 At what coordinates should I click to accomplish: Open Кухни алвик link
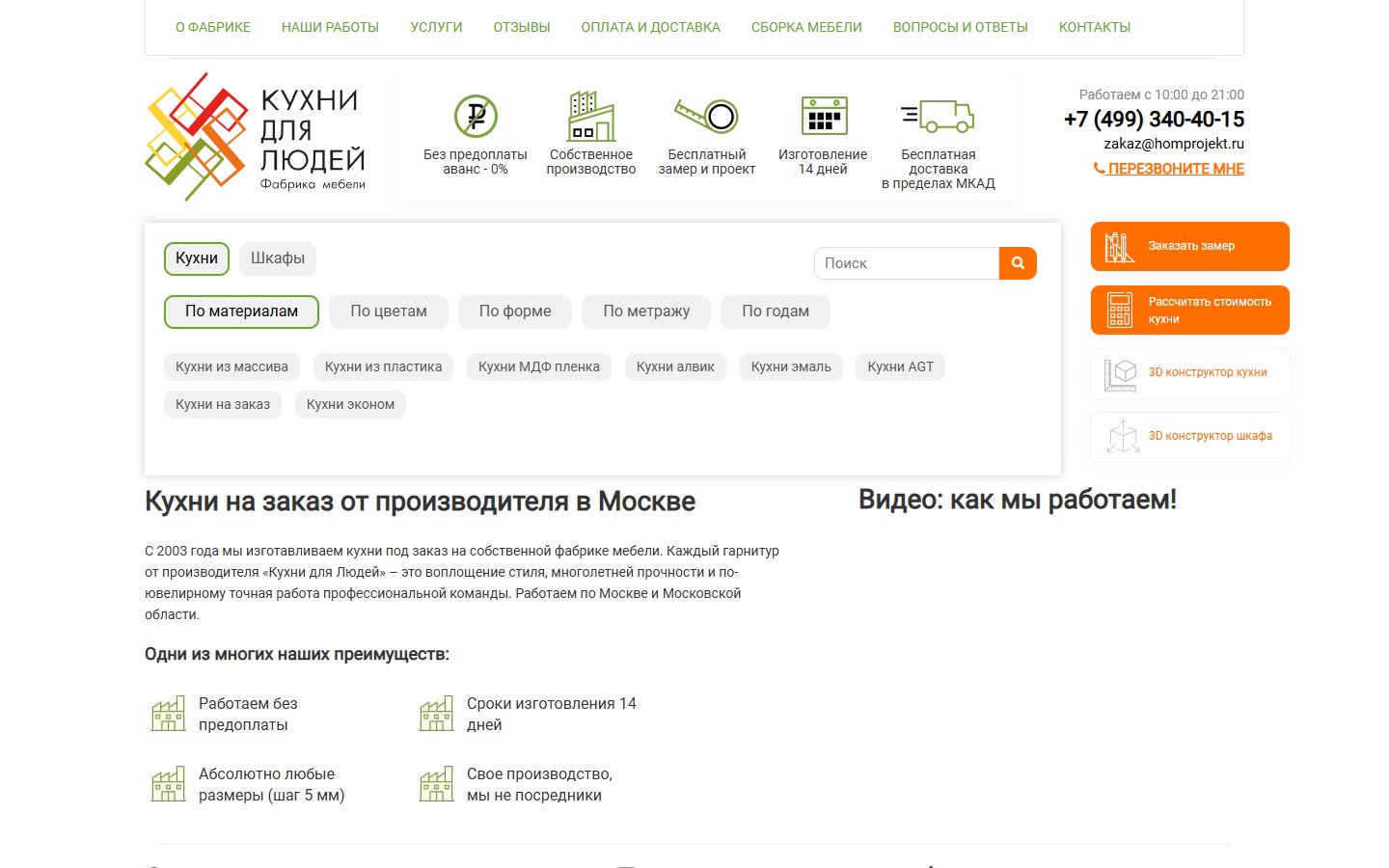point(675,366)
